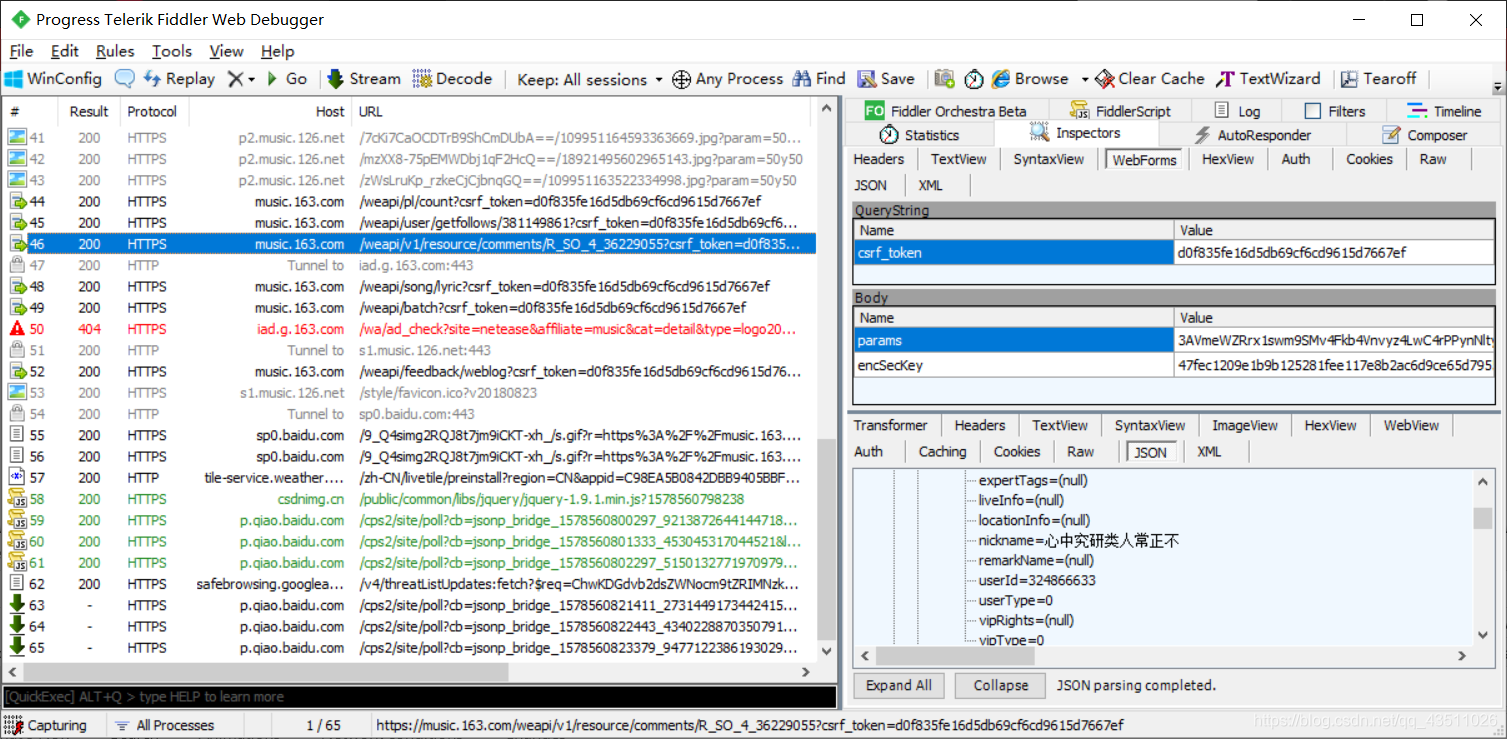Click the Any Process target picker

tap(727, 78)
